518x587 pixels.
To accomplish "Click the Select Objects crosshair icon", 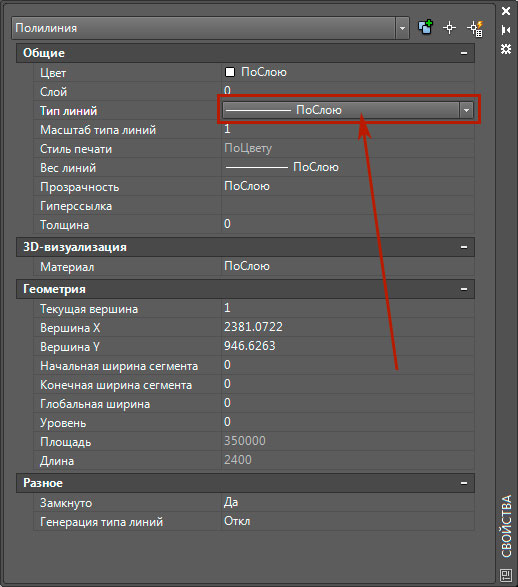I will (449, 28).
